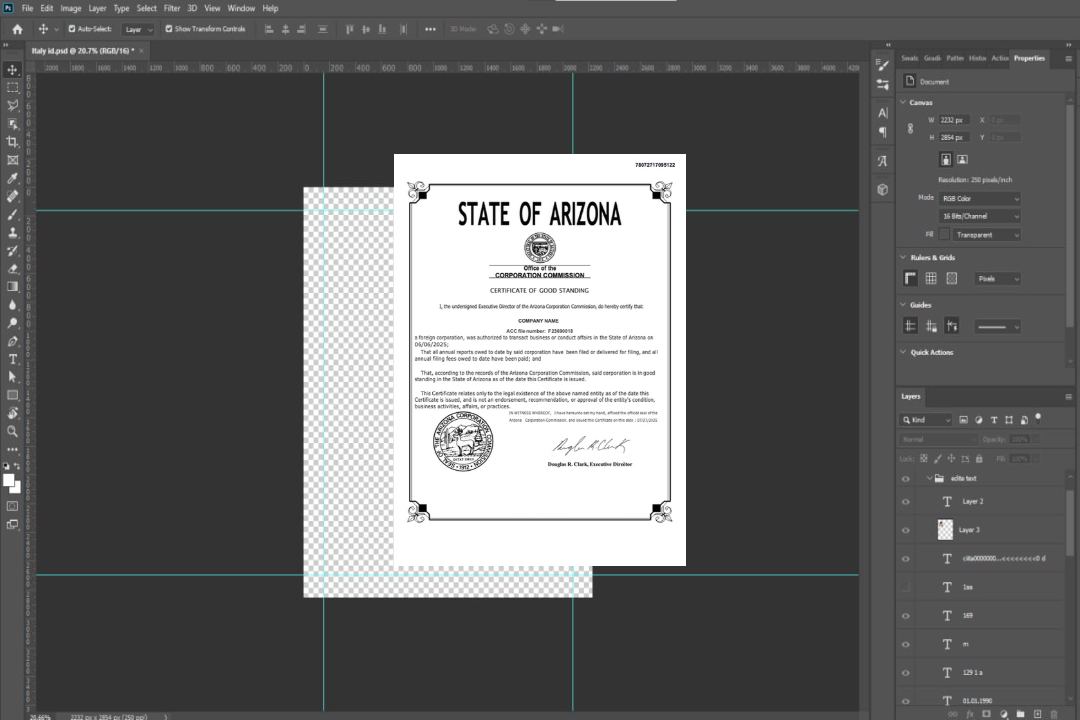
Task: Show the hidden 1ss text layer
Action: [906, 587]
